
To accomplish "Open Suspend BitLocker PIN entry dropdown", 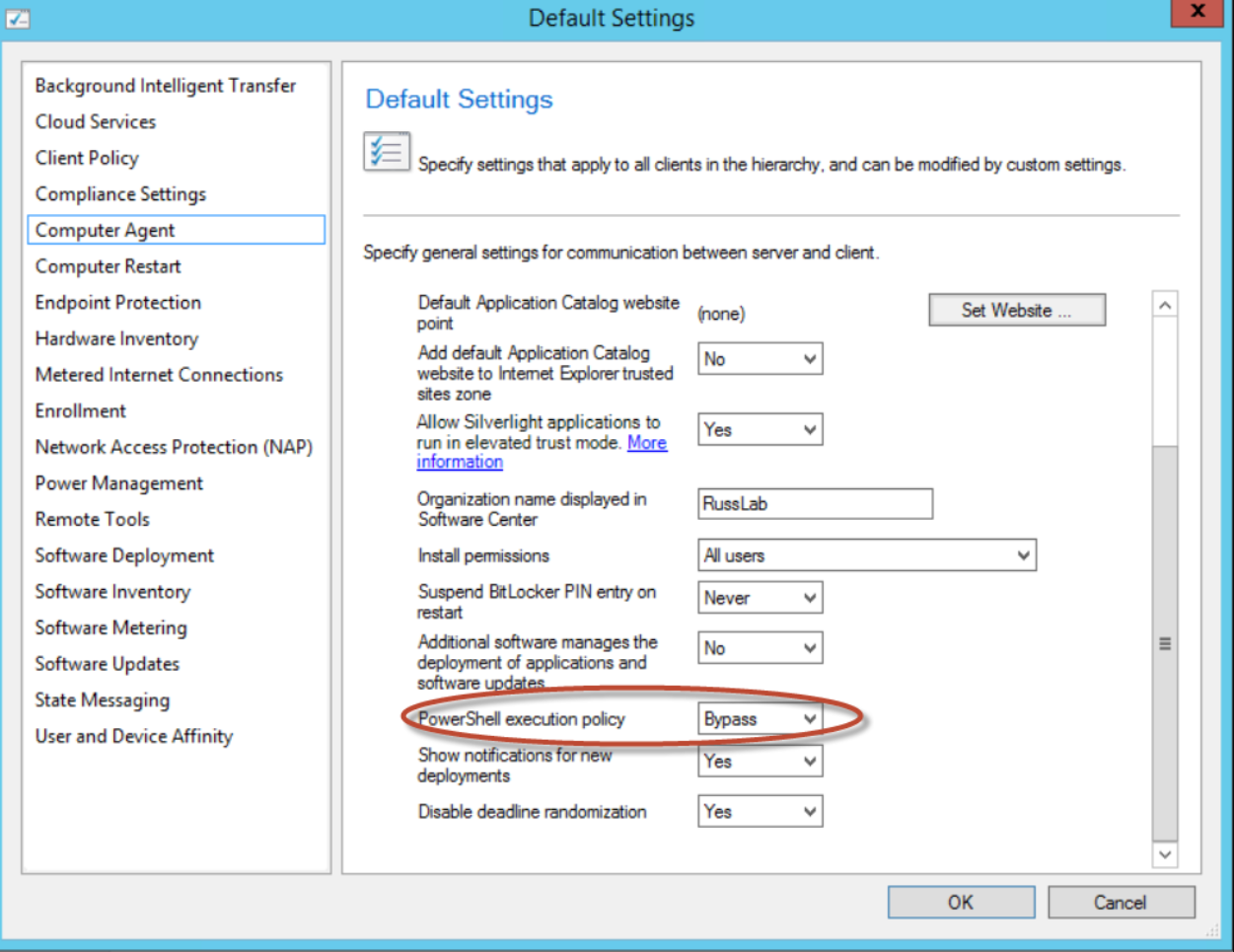I will tap(760, 598).
